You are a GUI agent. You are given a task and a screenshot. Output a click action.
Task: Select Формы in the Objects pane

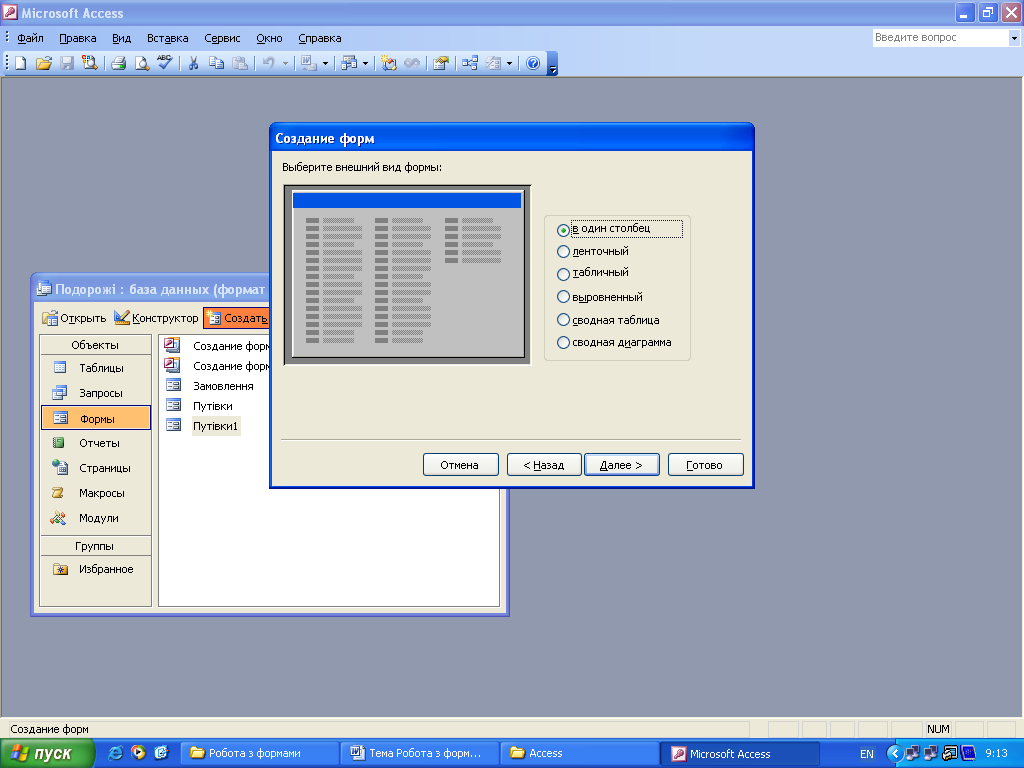95,418
